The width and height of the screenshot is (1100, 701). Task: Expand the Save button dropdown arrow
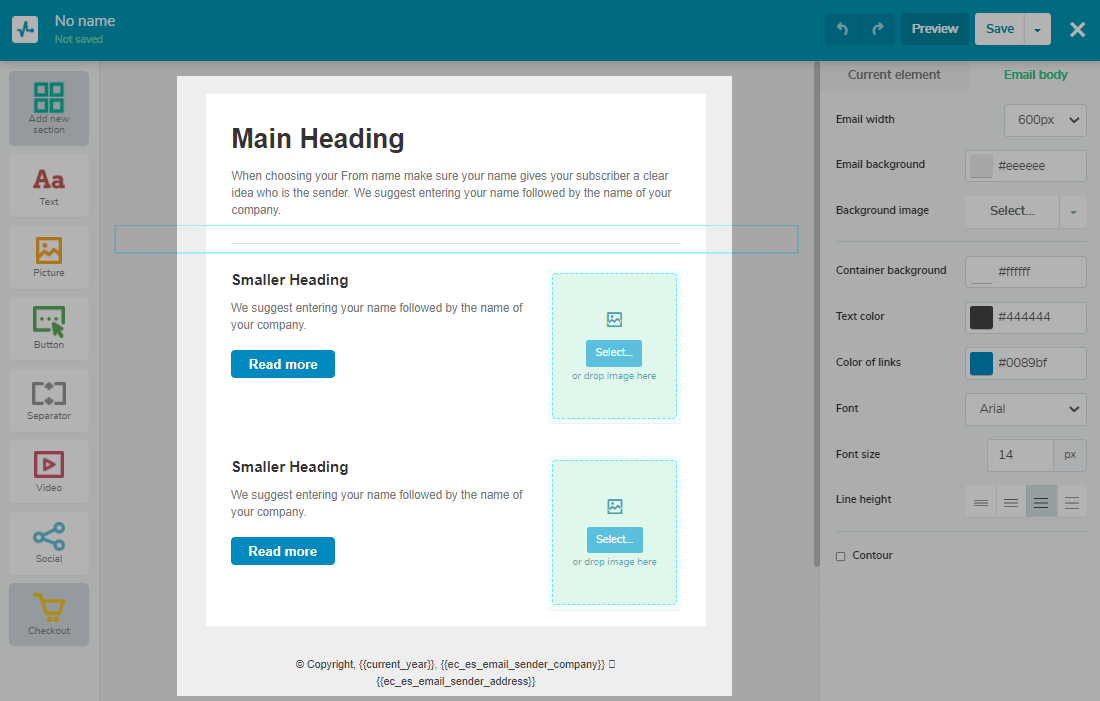click(x=1038, y=30)
